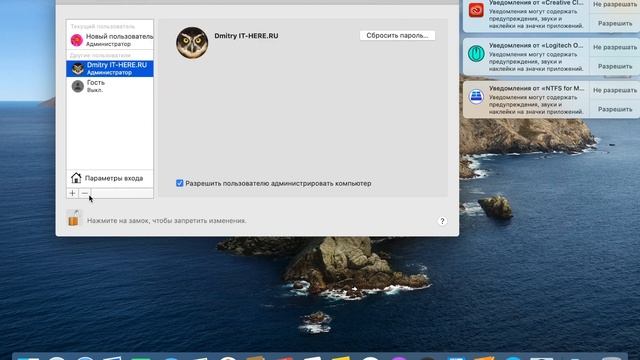Click "Разрешить" in the Creative Cloud notification
The height and width of the screenshot is (360, 640).
pyautogui.click(x=615, y=24)
